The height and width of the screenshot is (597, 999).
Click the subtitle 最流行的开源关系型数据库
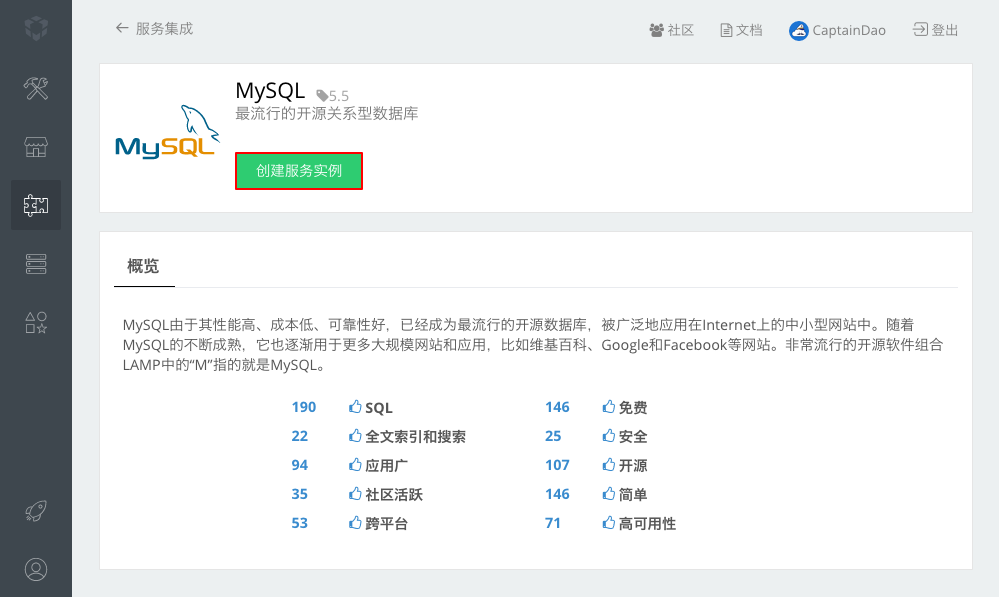[327, 114]
